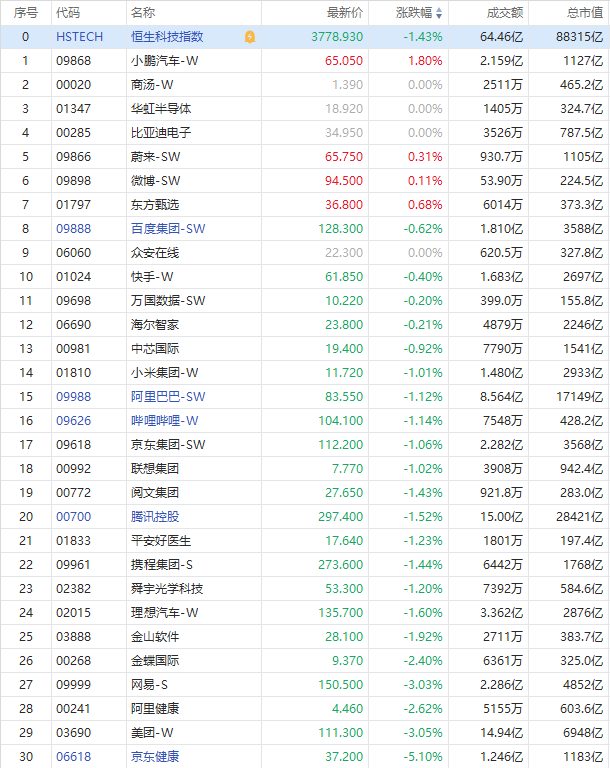
Task: Open 哔哩哔哩-W stock link
Action: pyautogui.click(x=165, y=421)
